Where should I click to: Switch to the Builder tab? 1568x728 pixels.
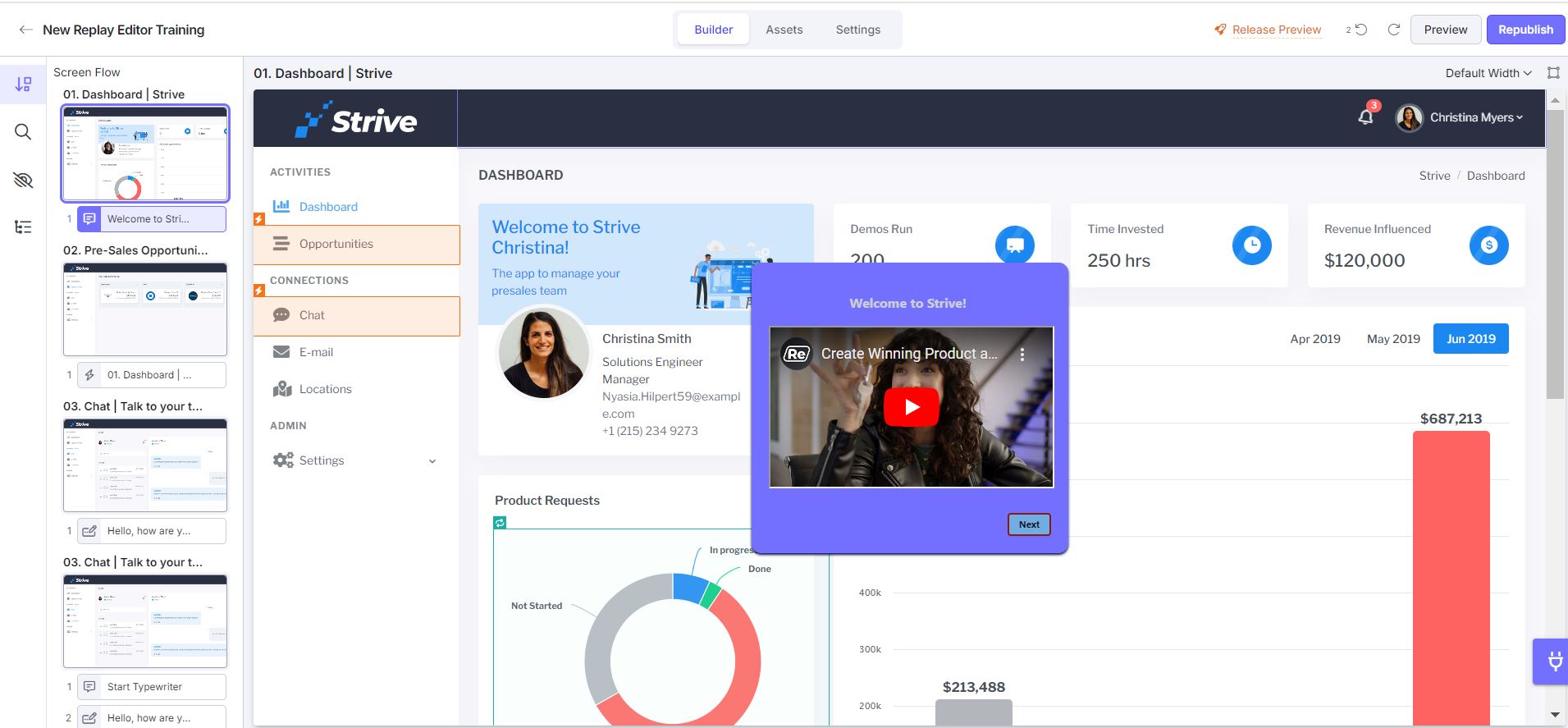pos(714,30)
